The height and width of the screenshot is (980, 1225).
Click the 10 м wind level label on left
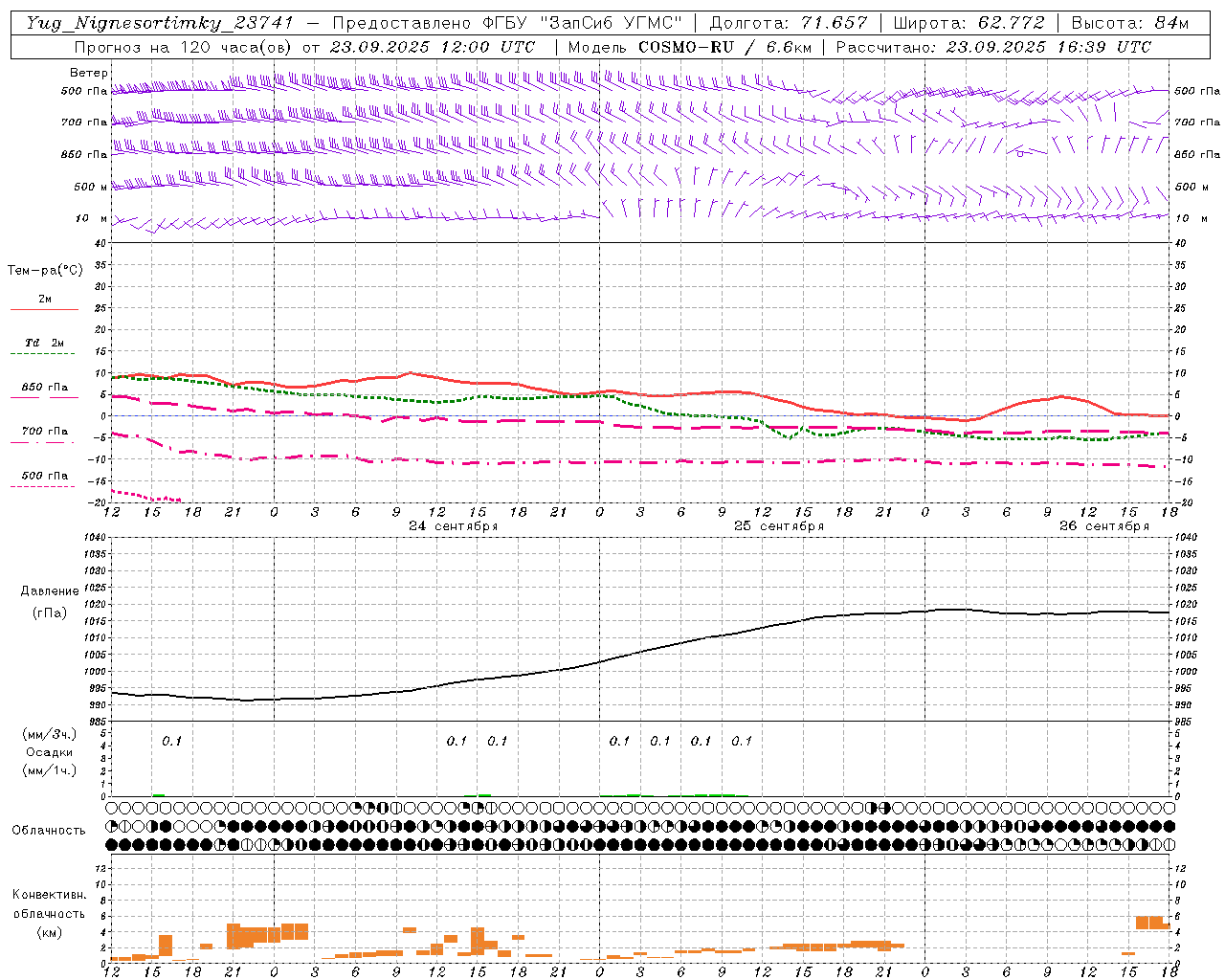[x=91, y=219]
